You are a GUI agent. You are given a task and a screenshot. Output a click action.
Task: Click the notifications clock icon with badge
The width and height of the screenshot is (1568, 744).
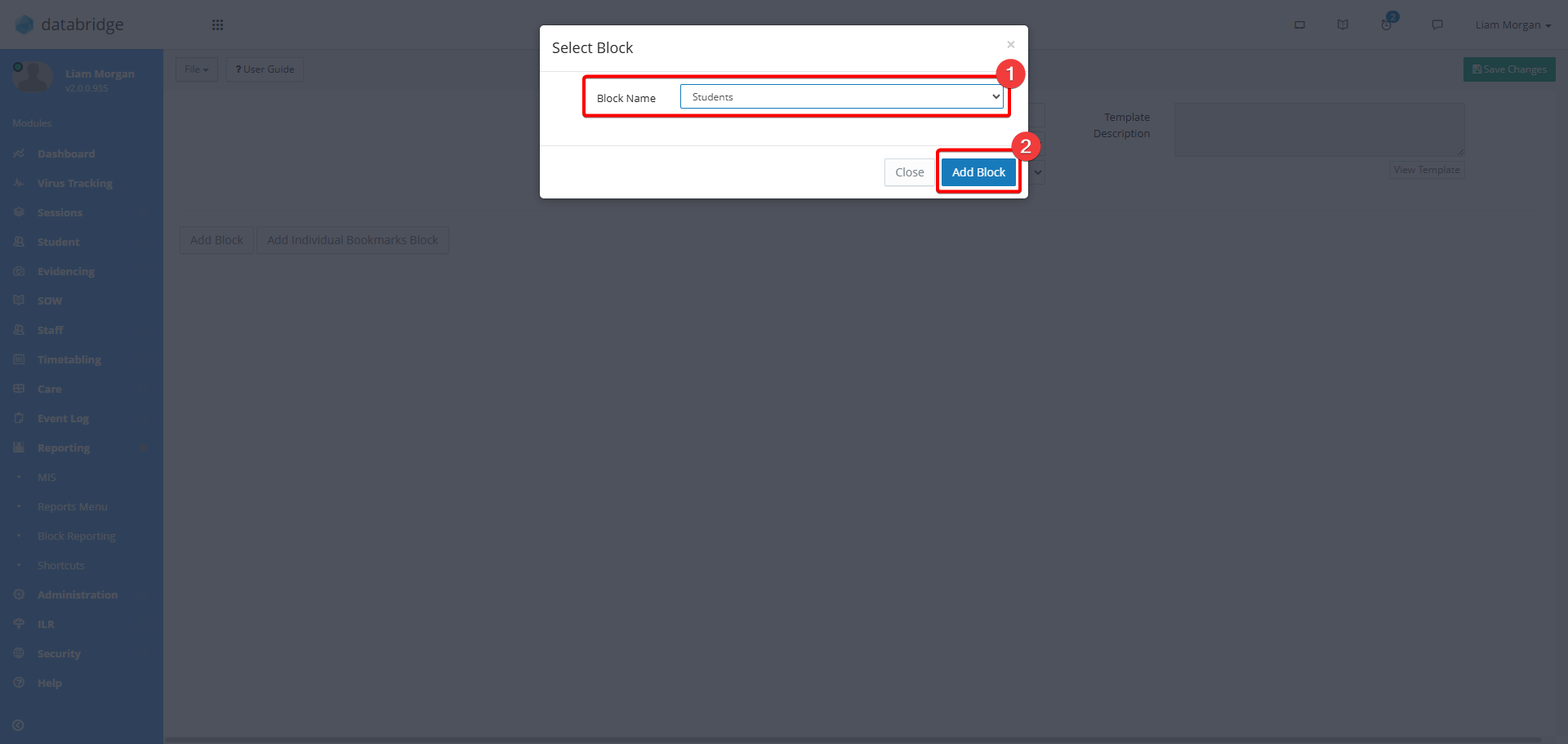click(1388, 24)
